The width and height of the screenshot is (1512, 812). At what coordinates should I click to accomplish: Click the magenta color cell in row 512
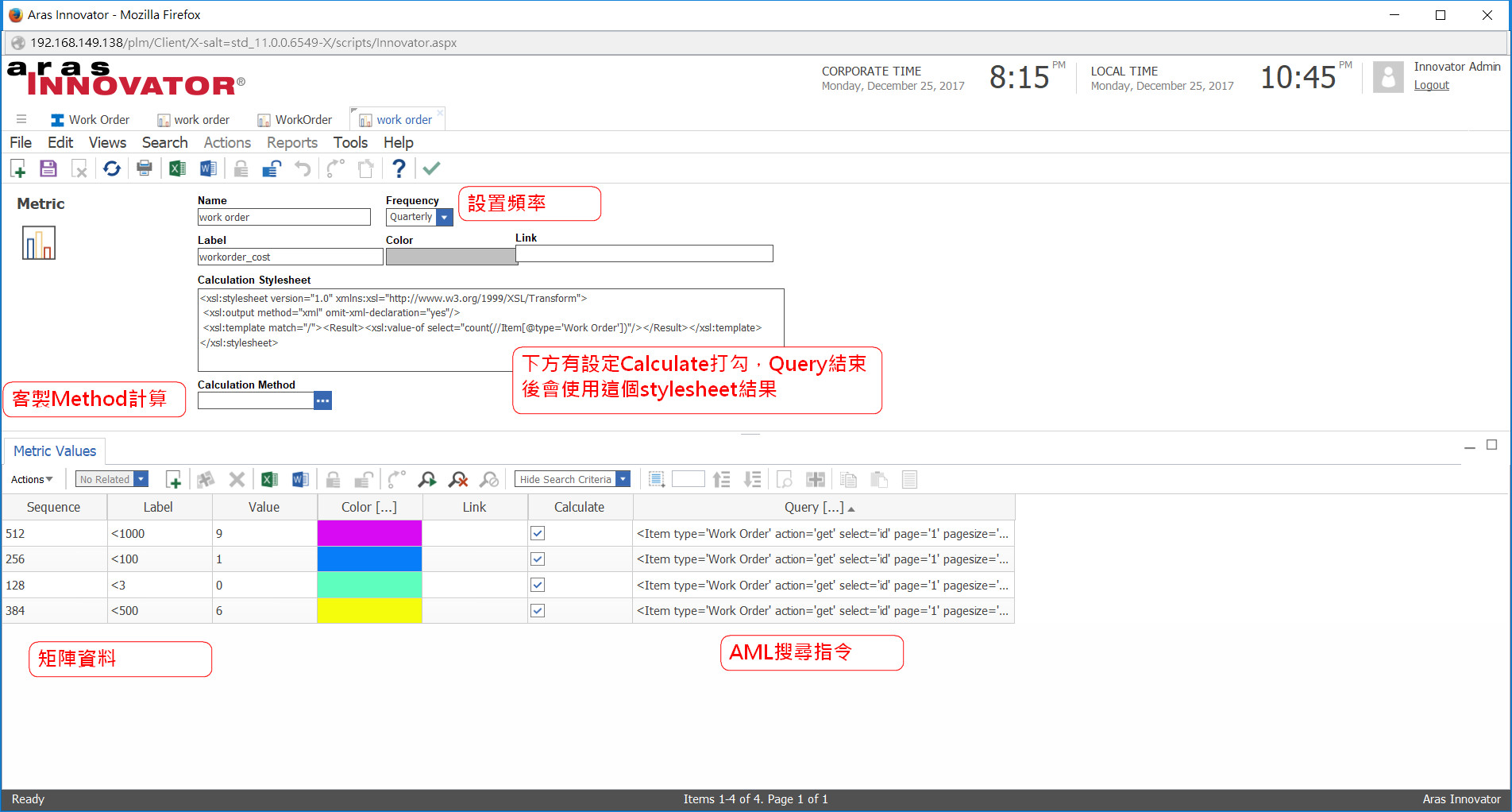[x=369, y=534]
